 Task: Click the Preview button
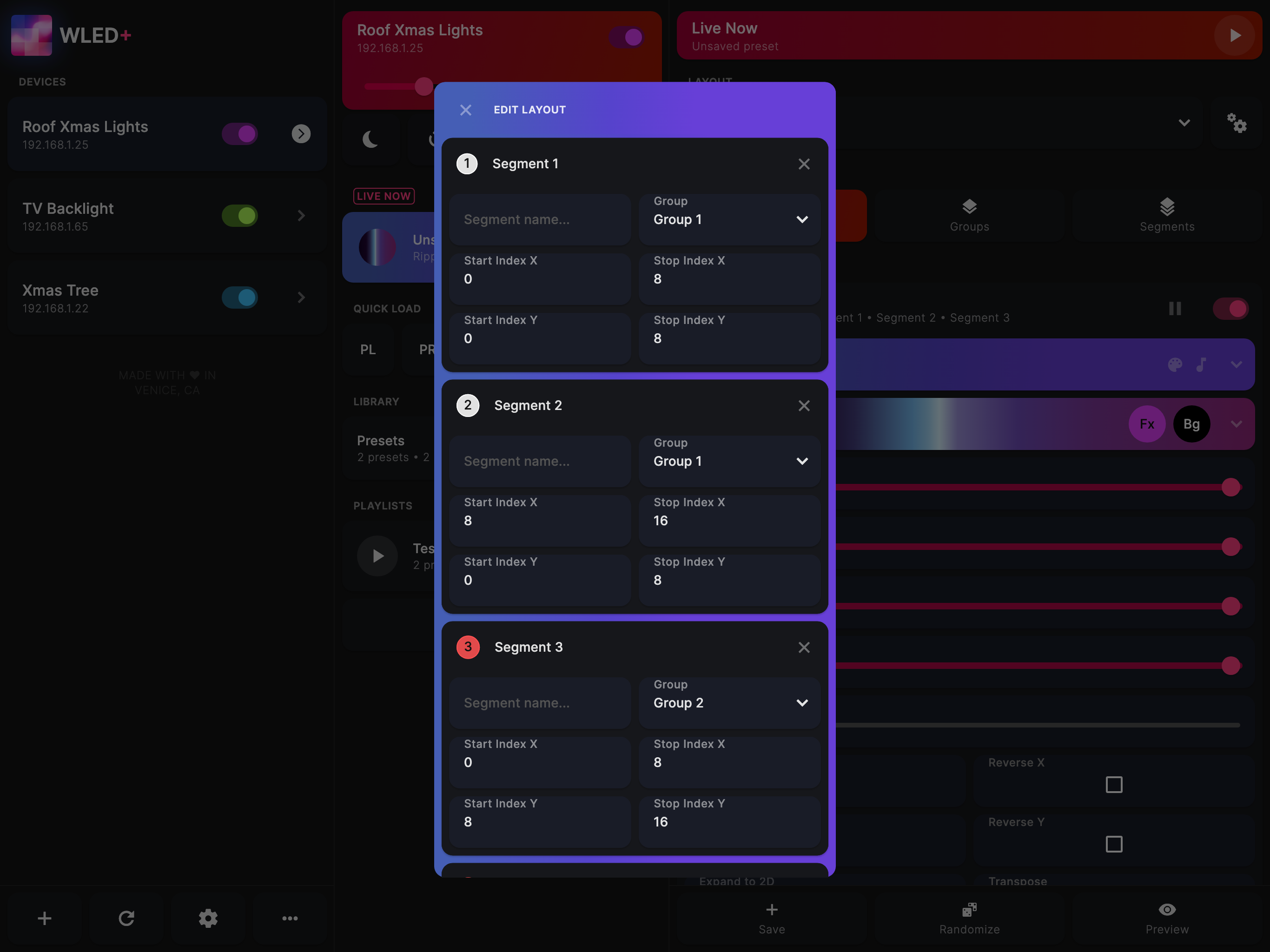click(1167, 918)
